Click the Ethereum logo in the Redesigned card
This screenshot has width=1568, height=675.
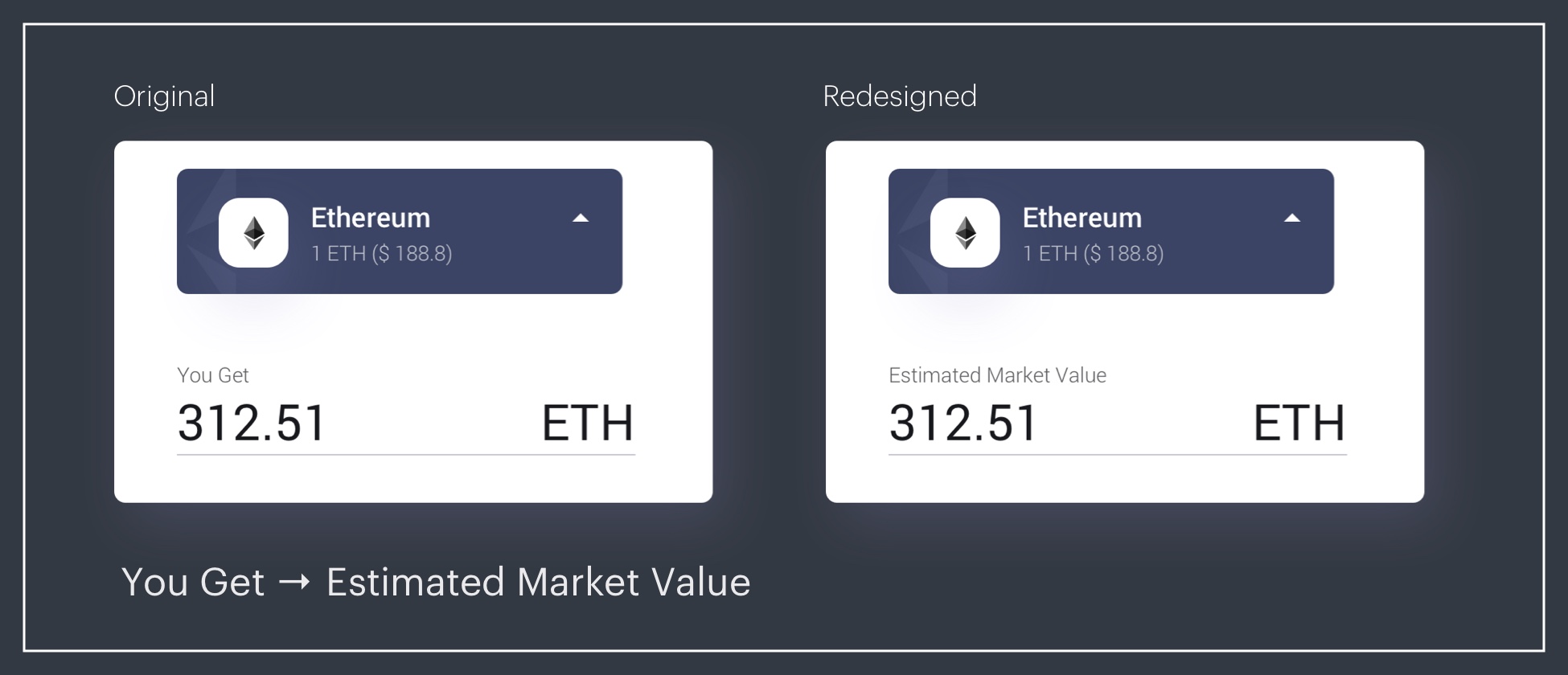pos(965,233)
